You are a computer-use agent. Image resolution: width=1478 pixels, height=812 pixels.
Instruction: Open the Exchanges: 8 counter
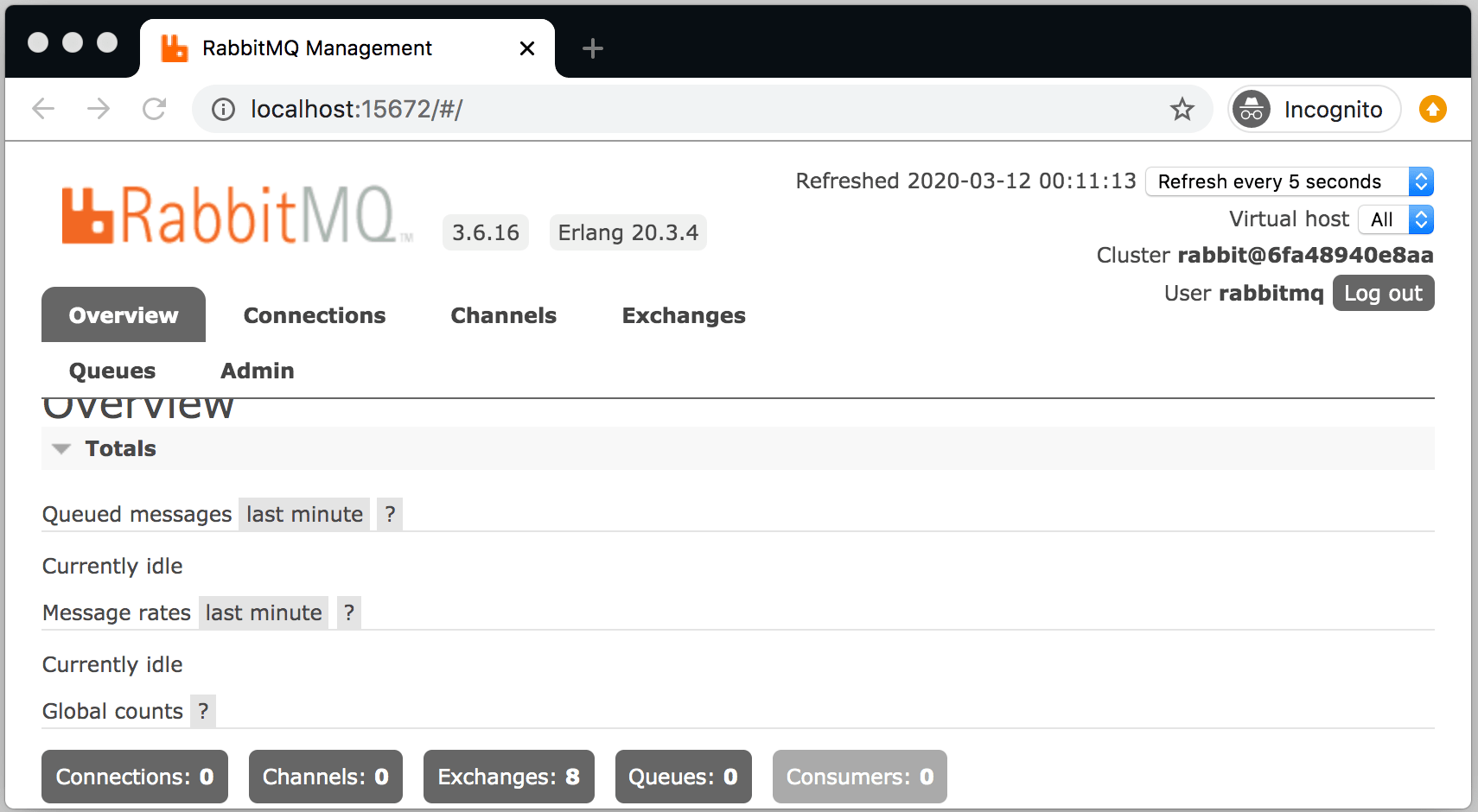pos(508,777)
